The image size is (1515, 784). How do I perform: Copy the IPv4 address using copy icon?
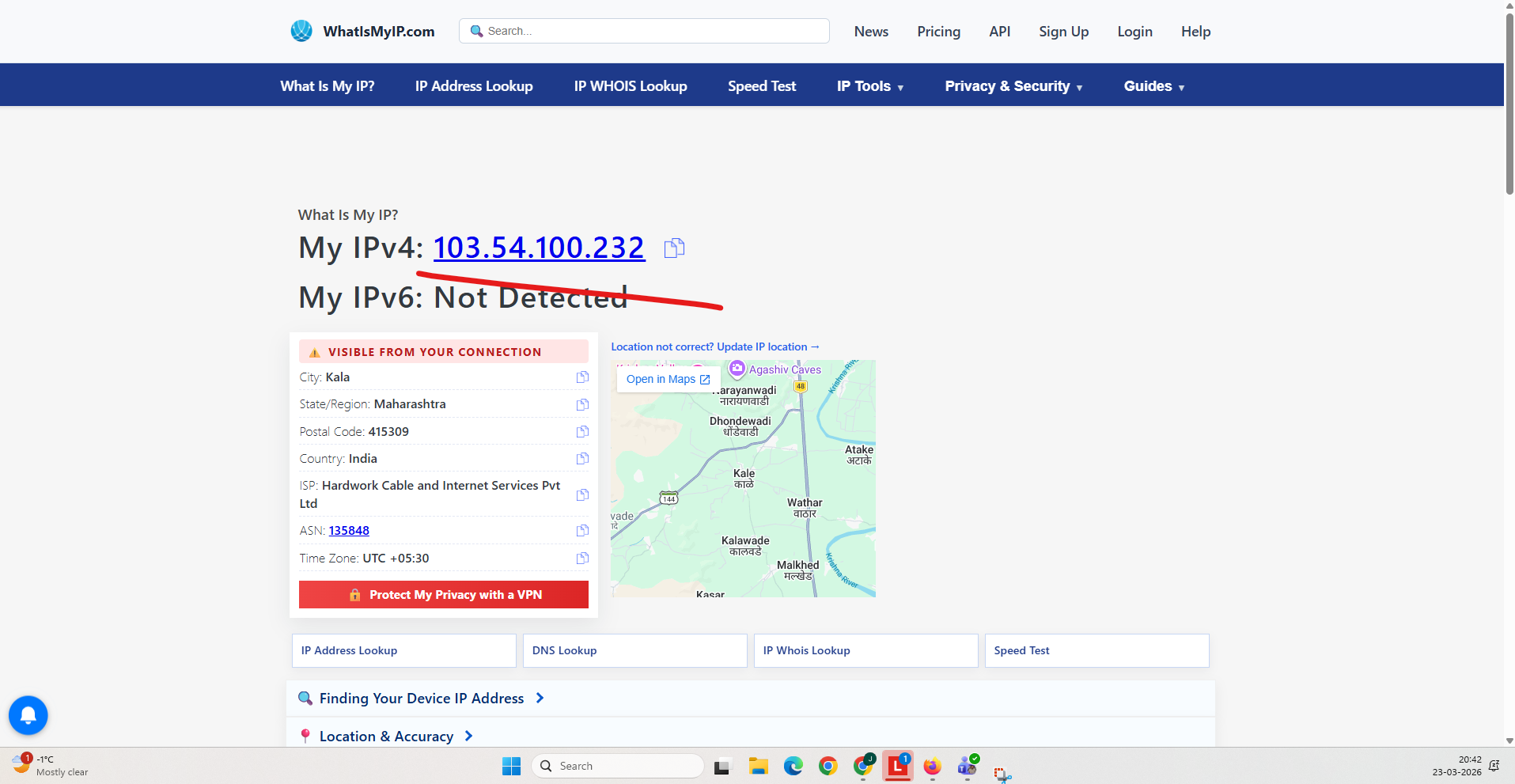tap(674, 248)
